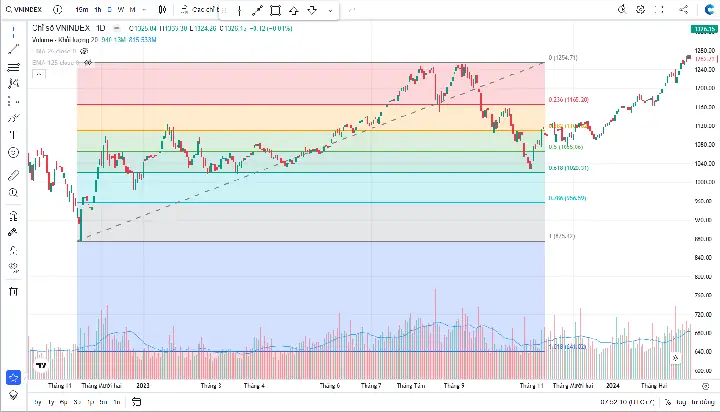Select the trend line drawing tool
Viewport: 720px width, 412px height.
(13, 49)
